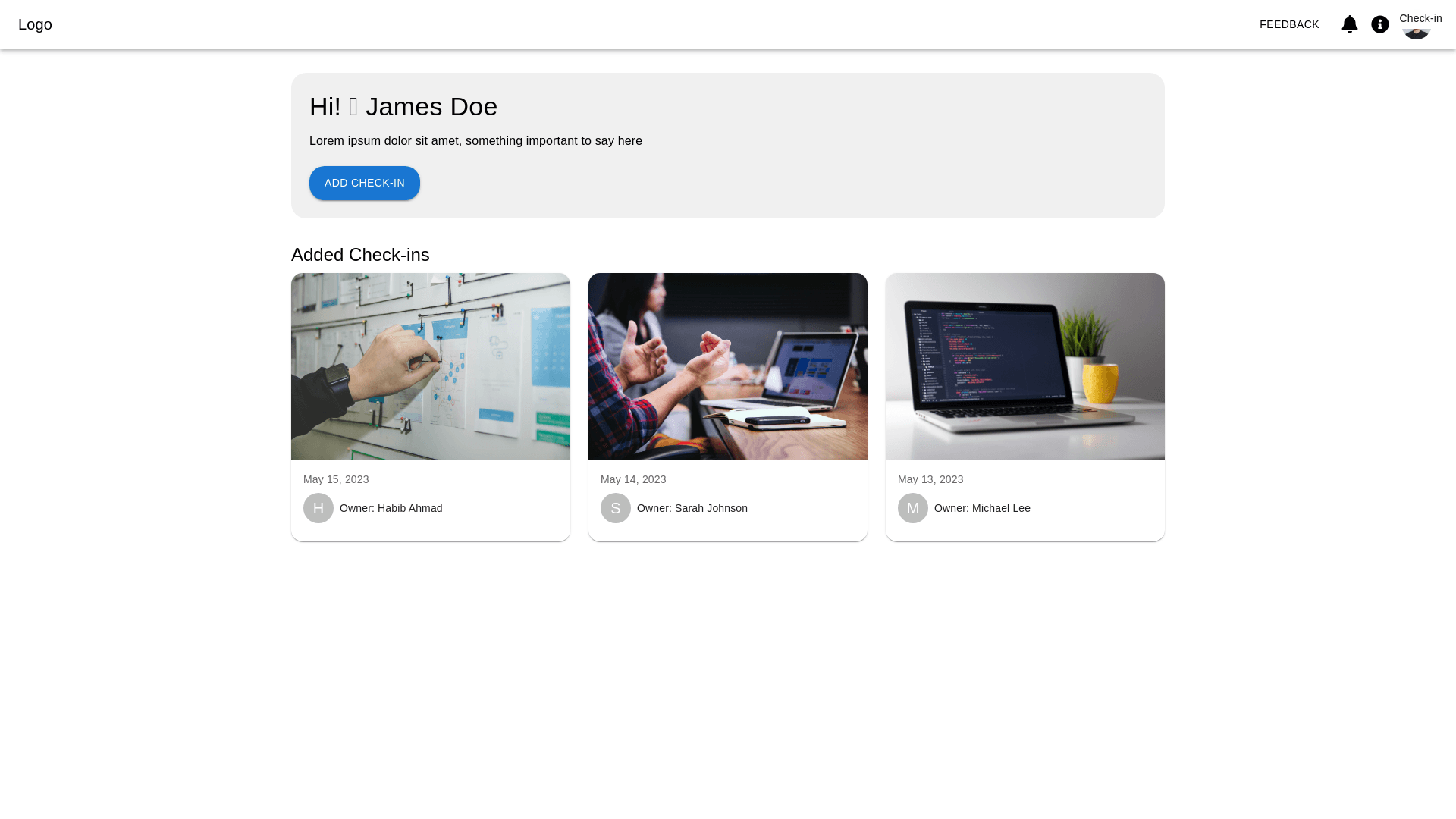Click the Added Check-ins heading
Viewport: 1456px width, 819px height.
[360, 255]
